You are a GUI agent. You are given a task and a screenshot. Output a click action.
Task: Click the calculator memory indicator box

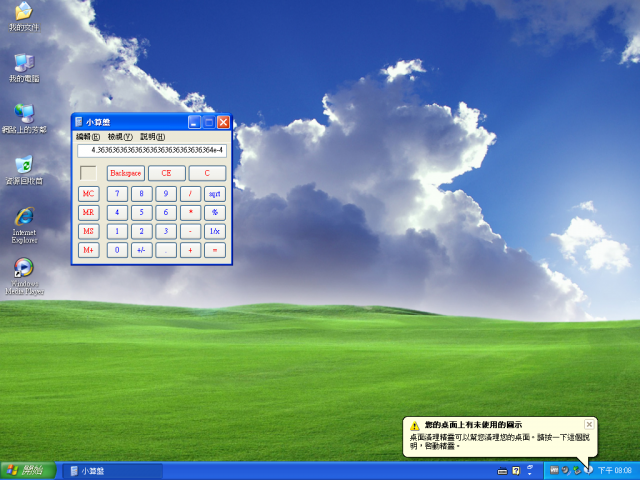pyautogui.click(x=88, y=173)
